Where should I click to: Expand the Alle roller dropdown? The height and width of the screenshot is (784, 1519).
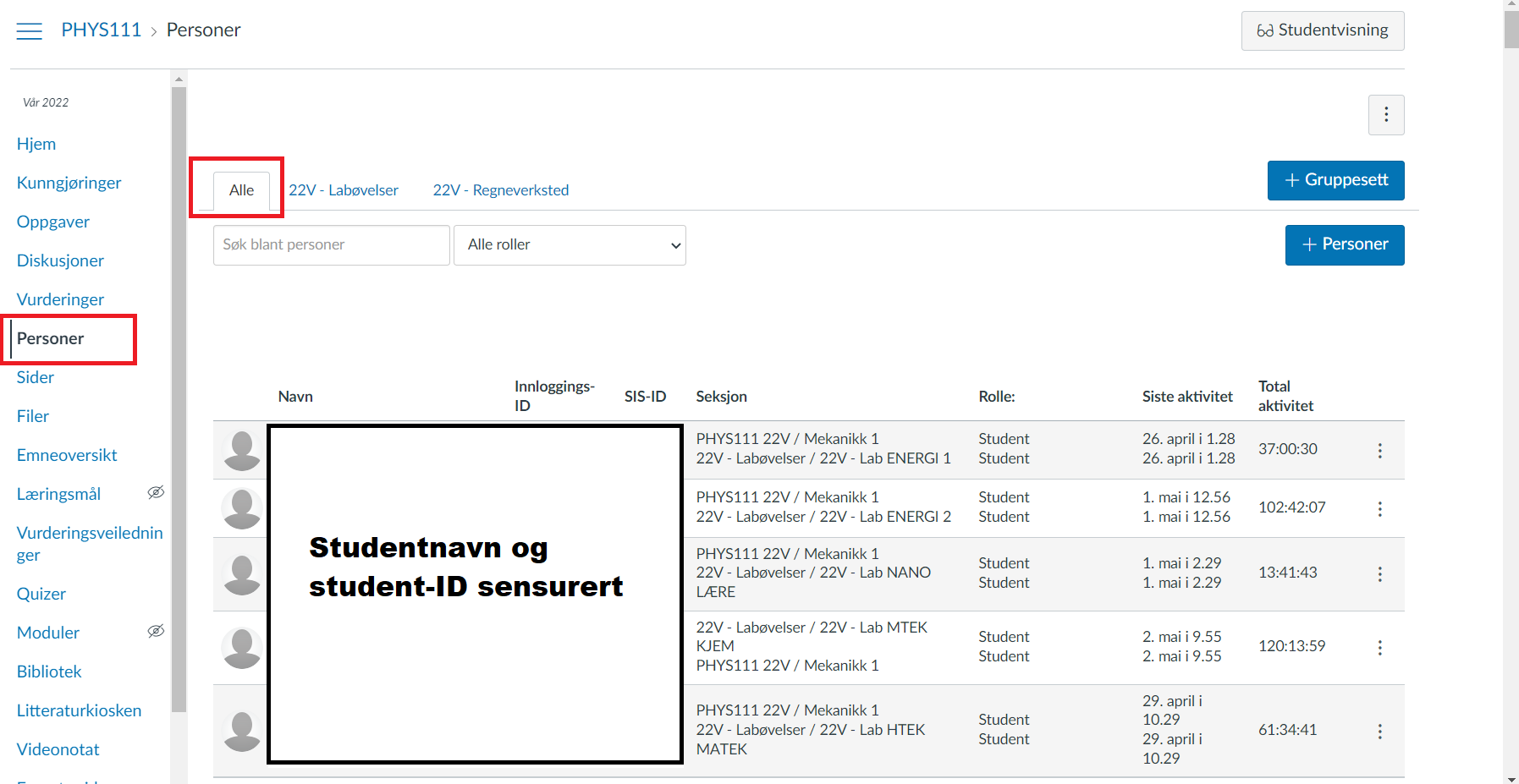point(570,245)
